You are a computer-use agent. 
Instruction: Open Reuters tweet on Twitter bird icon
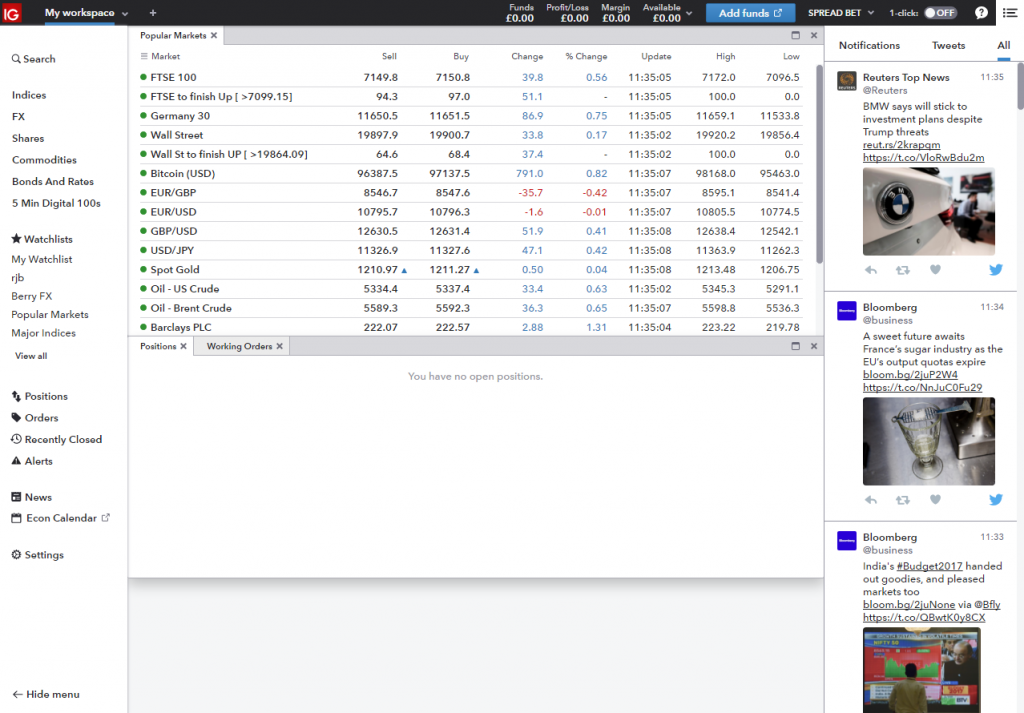click(995, 270)
